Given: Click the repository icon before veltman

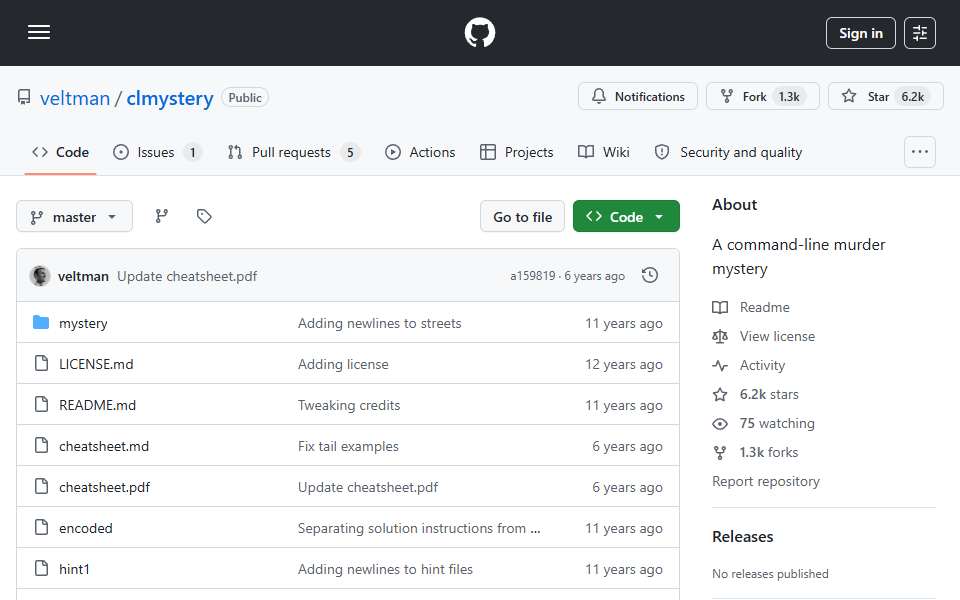Looking at the screenshot, I should click(24, 97).
